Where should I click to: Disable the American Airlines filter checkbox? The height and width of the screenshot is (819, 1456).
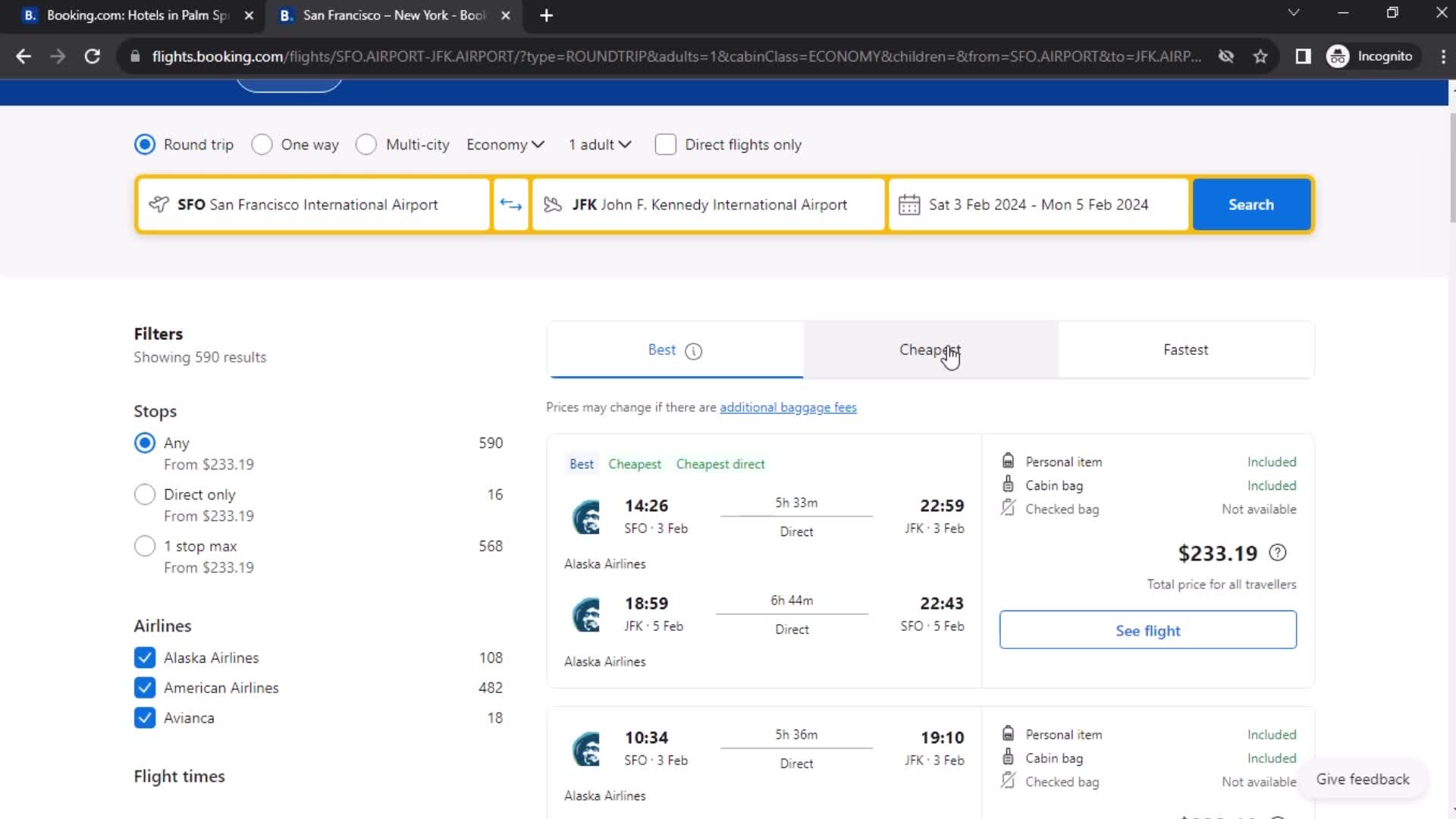[145, 687]
